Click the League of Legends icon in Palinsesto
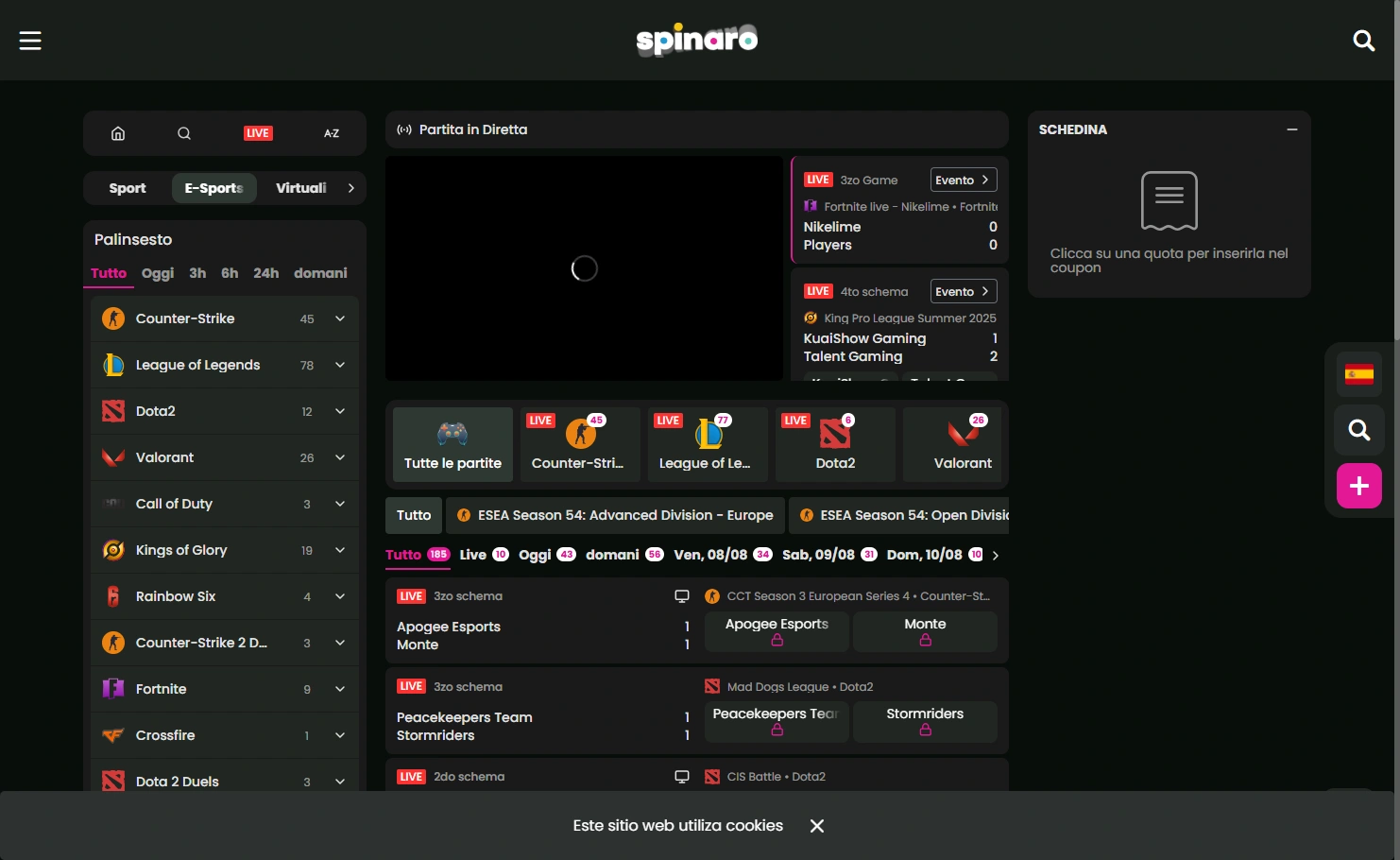 [113, 365]
